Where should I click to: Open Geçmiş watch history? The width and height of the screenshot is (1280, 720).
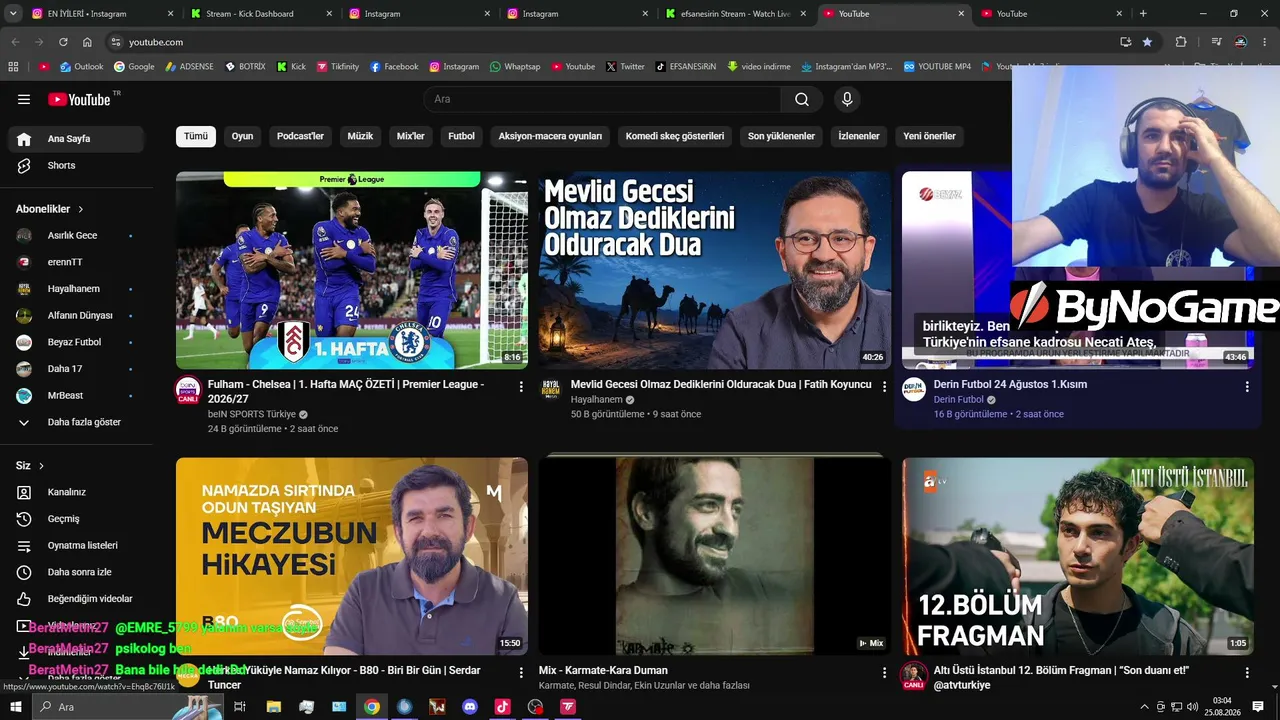click(76, 519)
